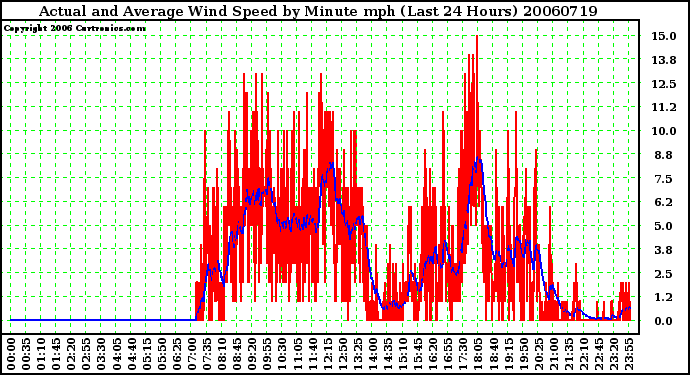Click the 08:10 time label

pos(222,354)
